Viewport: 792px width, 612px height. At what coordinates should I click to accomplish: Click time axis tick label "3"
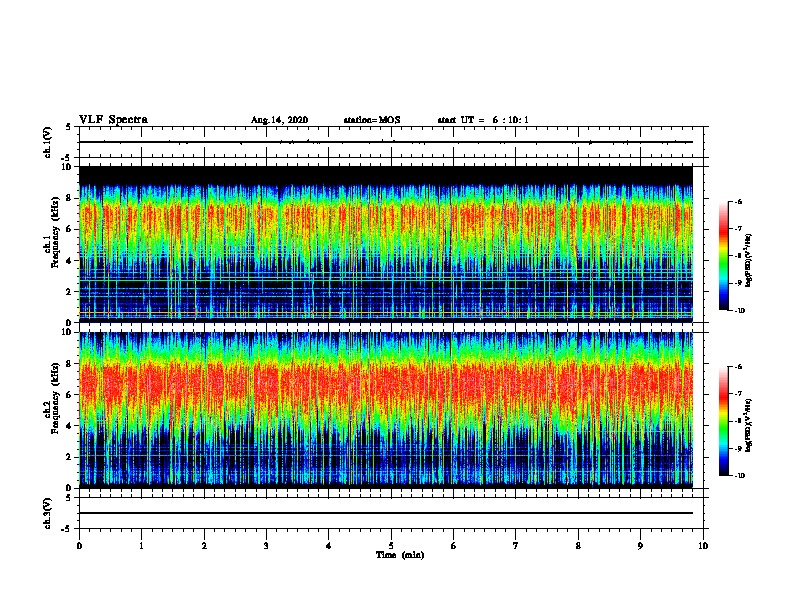(x=266, y=546)
